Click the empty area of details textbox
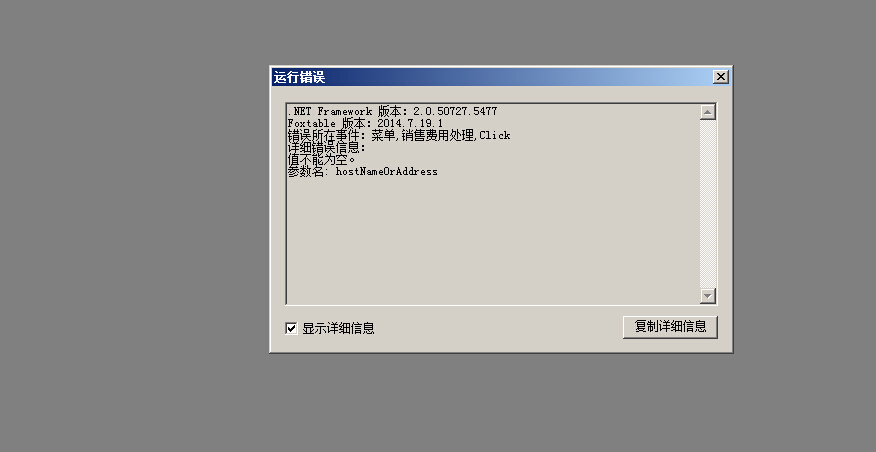This screenshot has width=876, height=452. click(x=492, y=240)
